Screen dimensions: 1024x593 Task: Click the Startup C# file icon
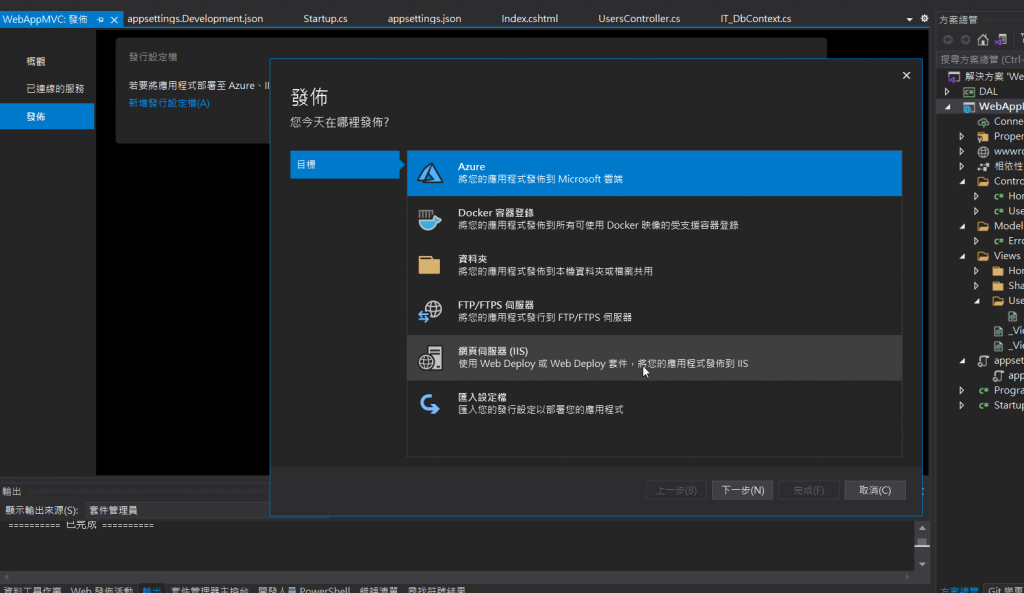tap(983, 406)
